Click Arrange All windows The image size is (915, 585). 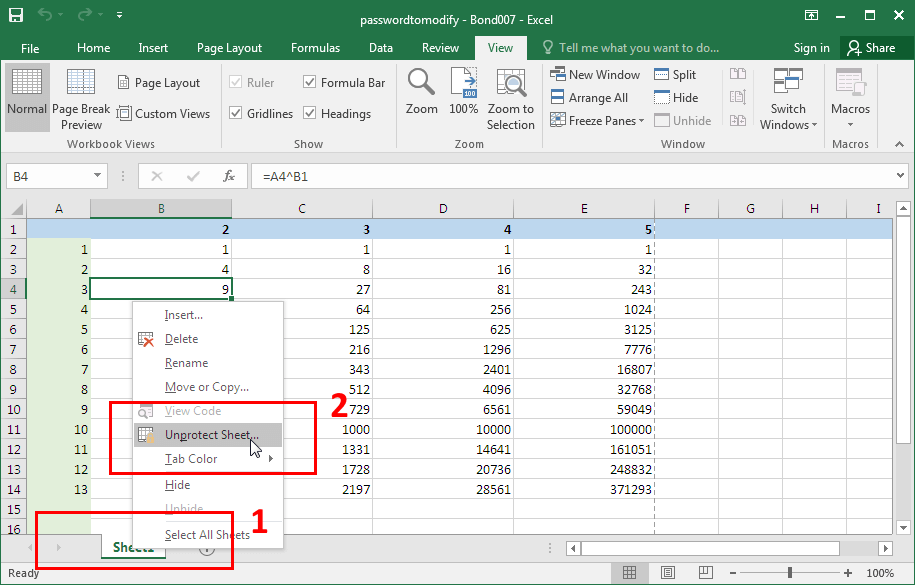589,98
